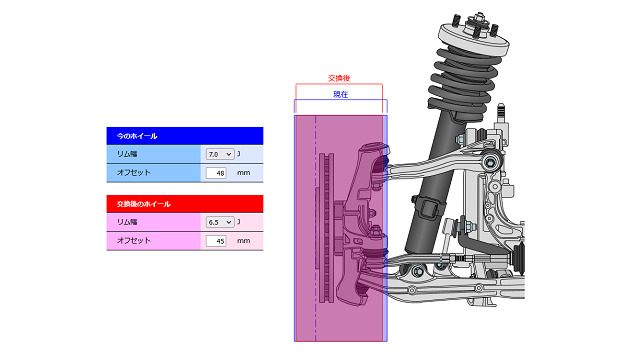Click the purple overlapping wheel width region
Viewport: 640px width, 360px height.
[338, 228]
